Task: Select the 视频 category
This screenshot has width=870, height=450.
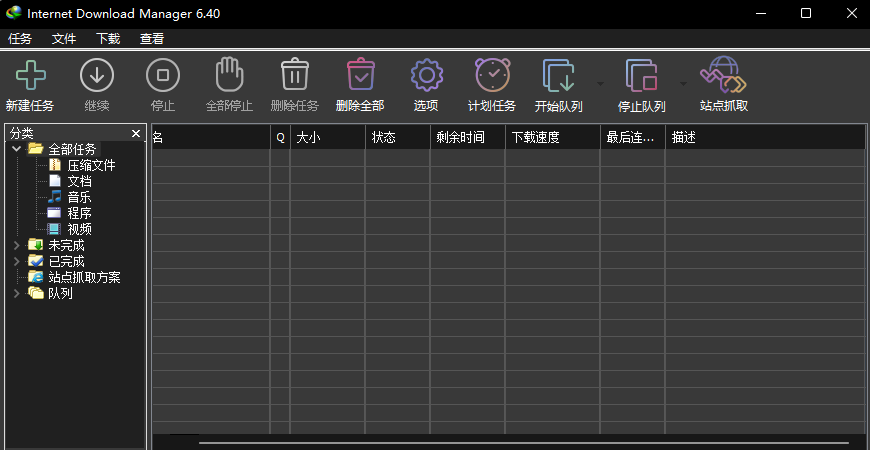Action: (x=70, y=229)
